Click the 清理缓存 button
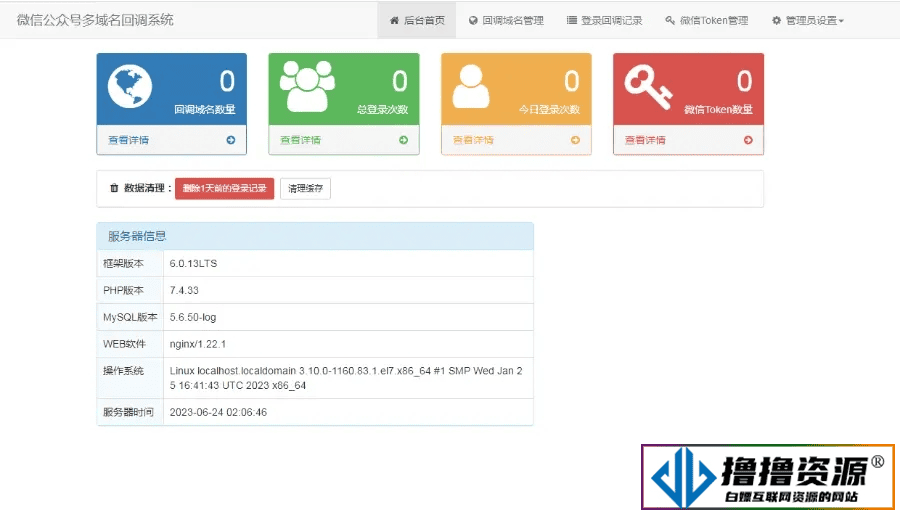 point(305,188)
